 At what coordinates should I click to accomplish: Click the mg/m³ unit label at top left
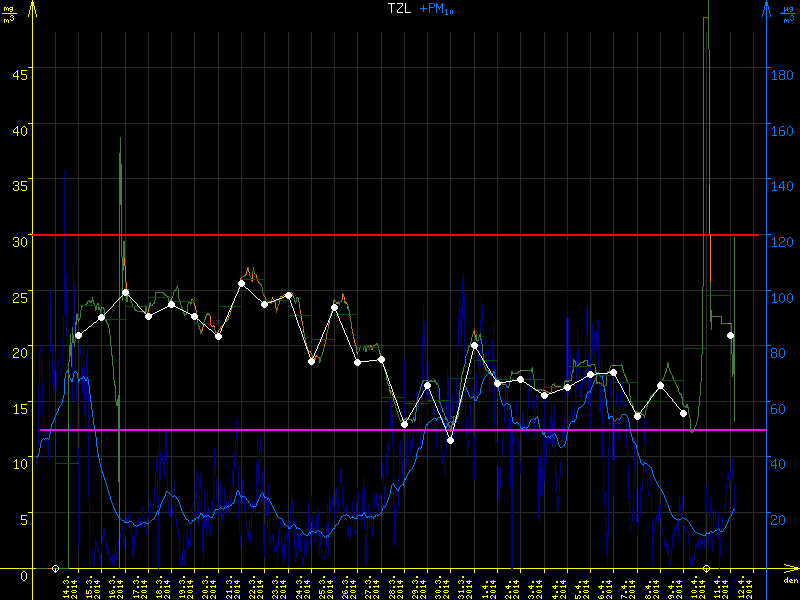click(10, 12)
